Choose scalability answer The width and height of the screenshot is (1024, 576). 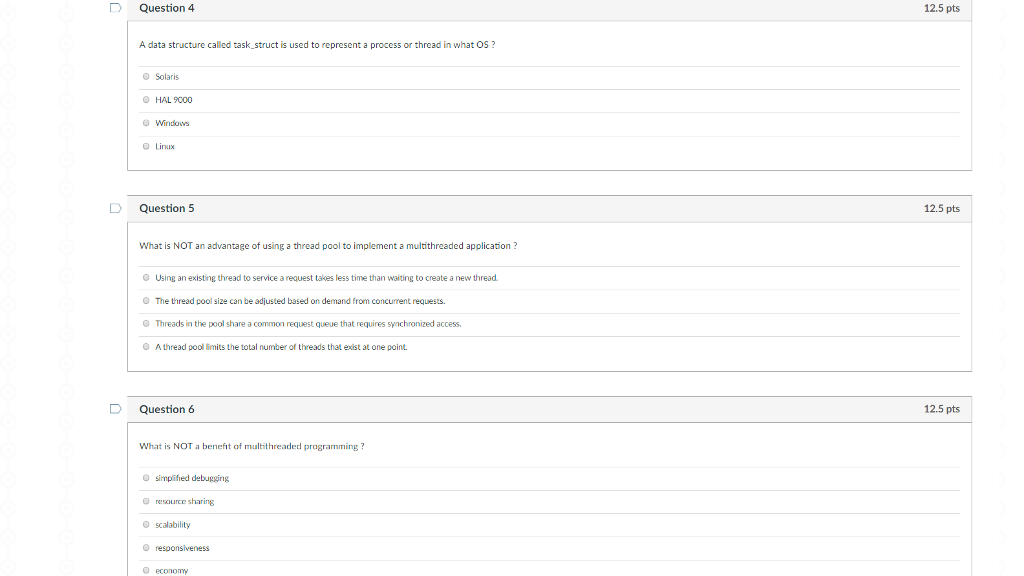point(146,524)
